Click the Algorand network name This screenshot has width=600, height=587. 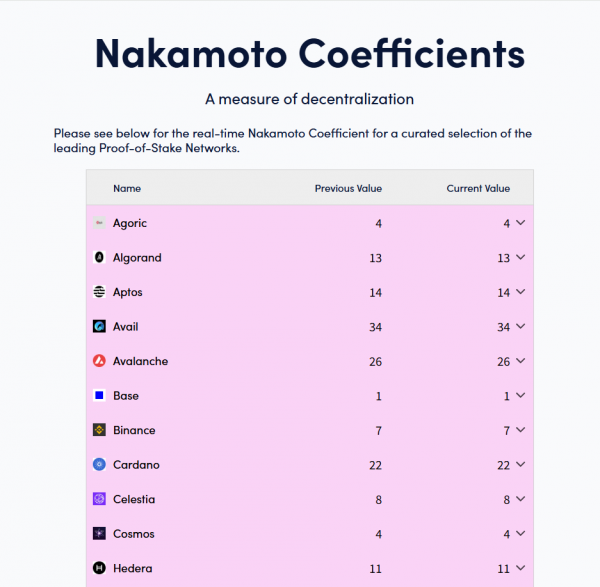(x=137, y=258)
